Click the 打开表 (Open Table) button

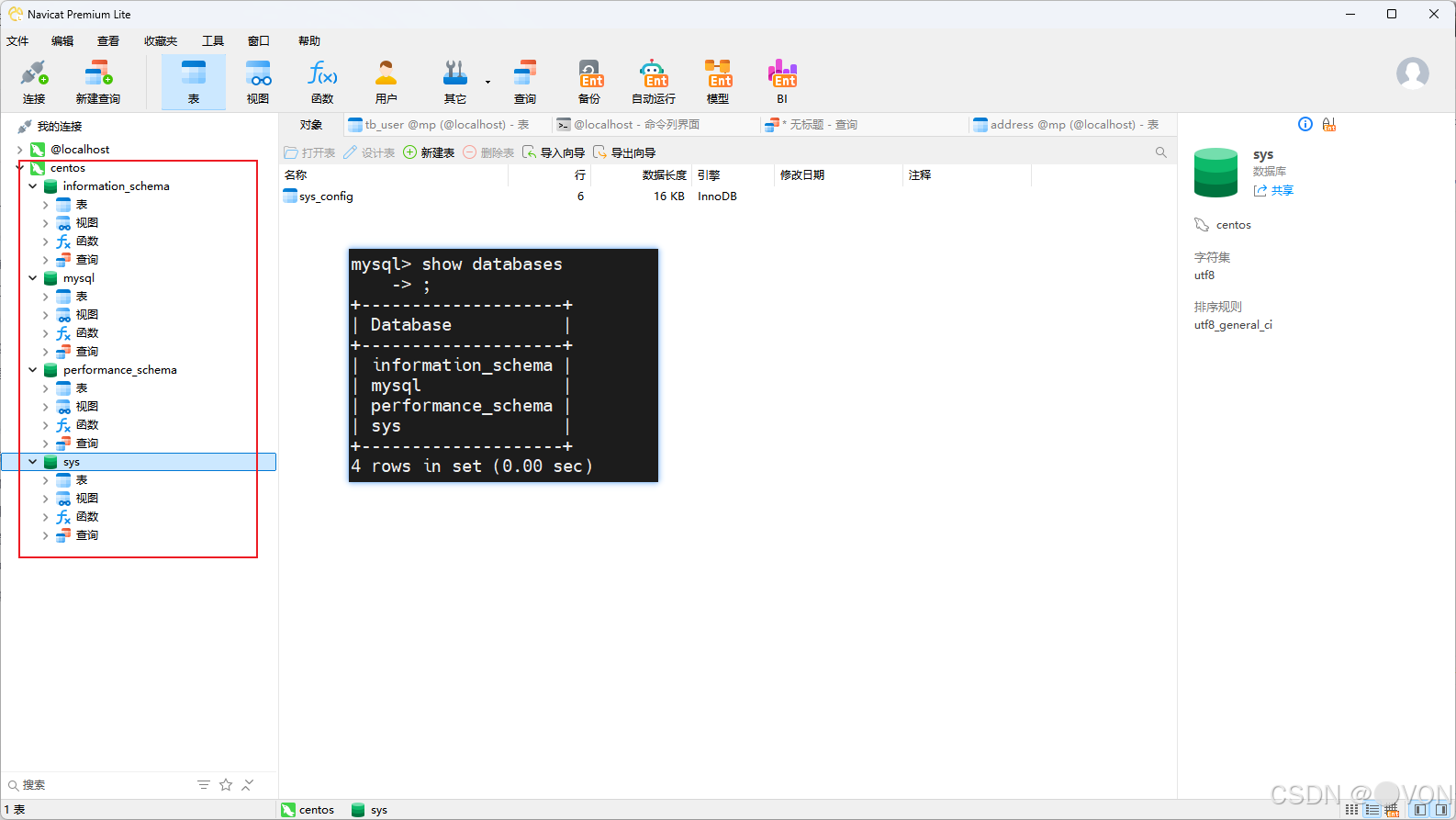309,152
